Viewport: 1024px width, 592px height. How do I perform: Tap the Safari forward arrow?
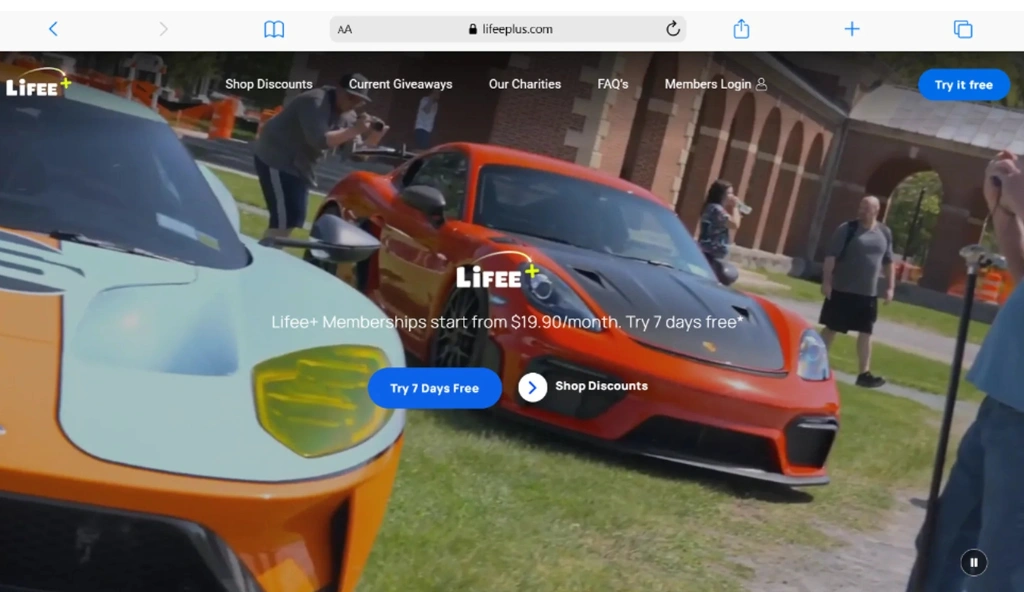163,29
